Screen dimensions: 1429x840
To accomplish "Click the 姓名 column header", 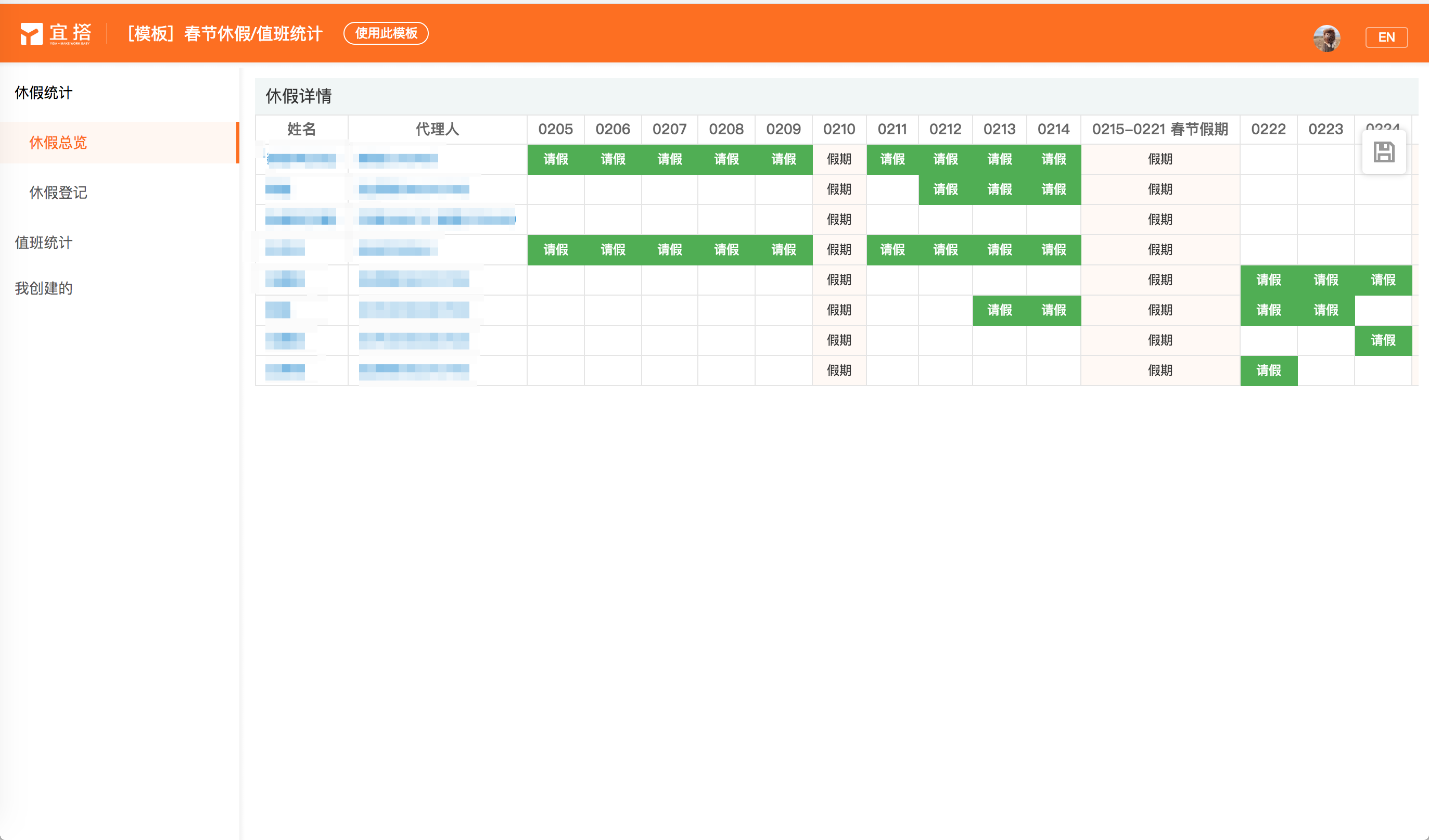I will 301,129.
